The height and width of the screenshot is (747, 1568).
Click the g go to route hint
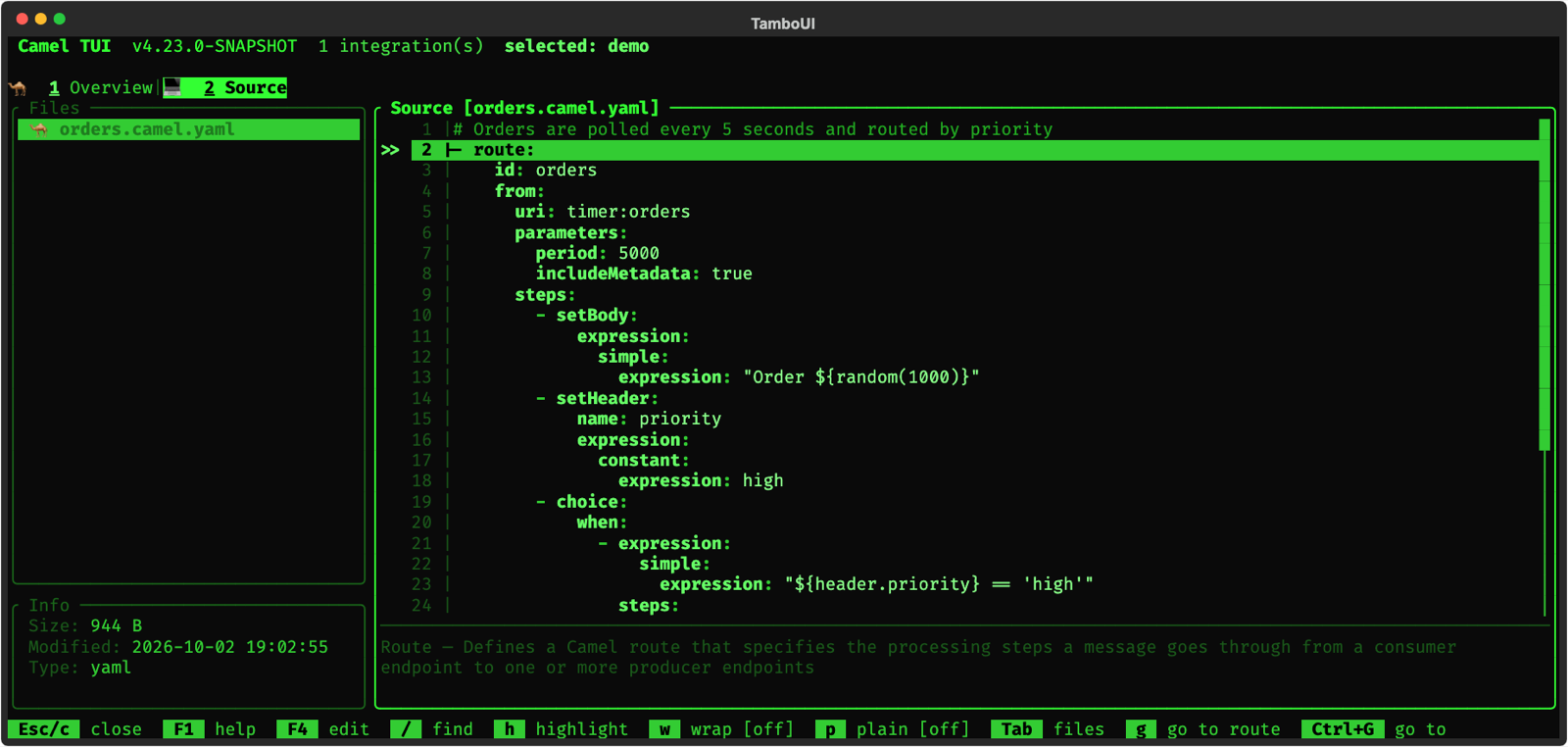pyautogui.click(x=1203, y=729)
